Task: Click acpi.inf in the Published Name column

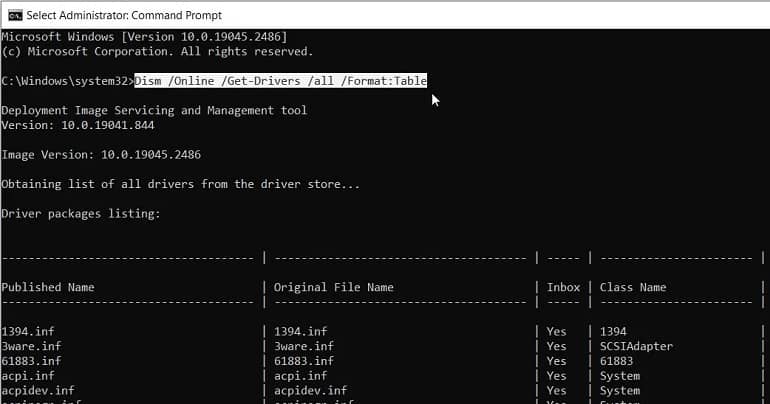Action: 28,376
